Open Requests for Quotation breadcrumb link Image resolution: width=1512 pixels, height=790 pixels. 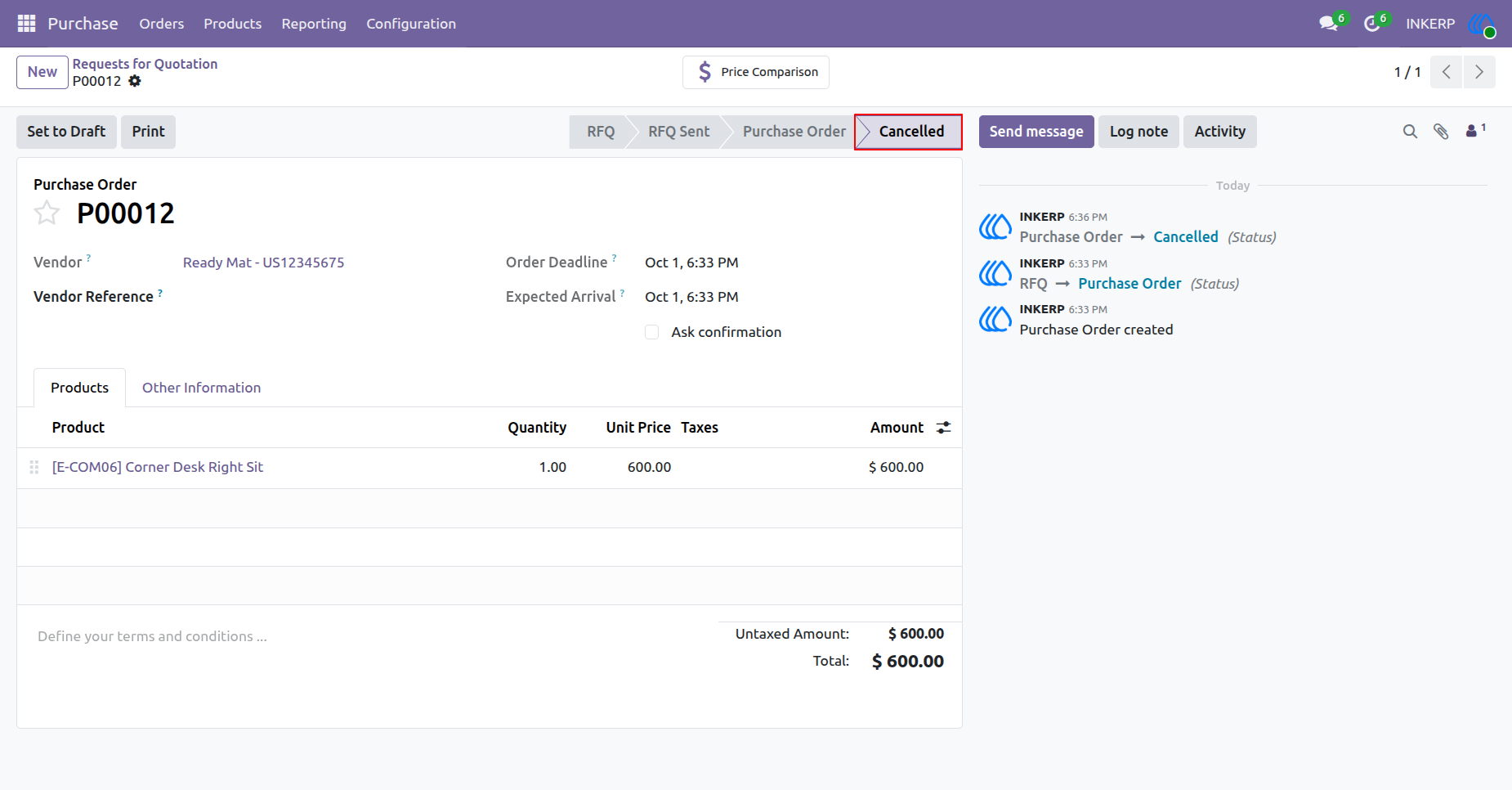pyautogui.click(x=145, y=64)
